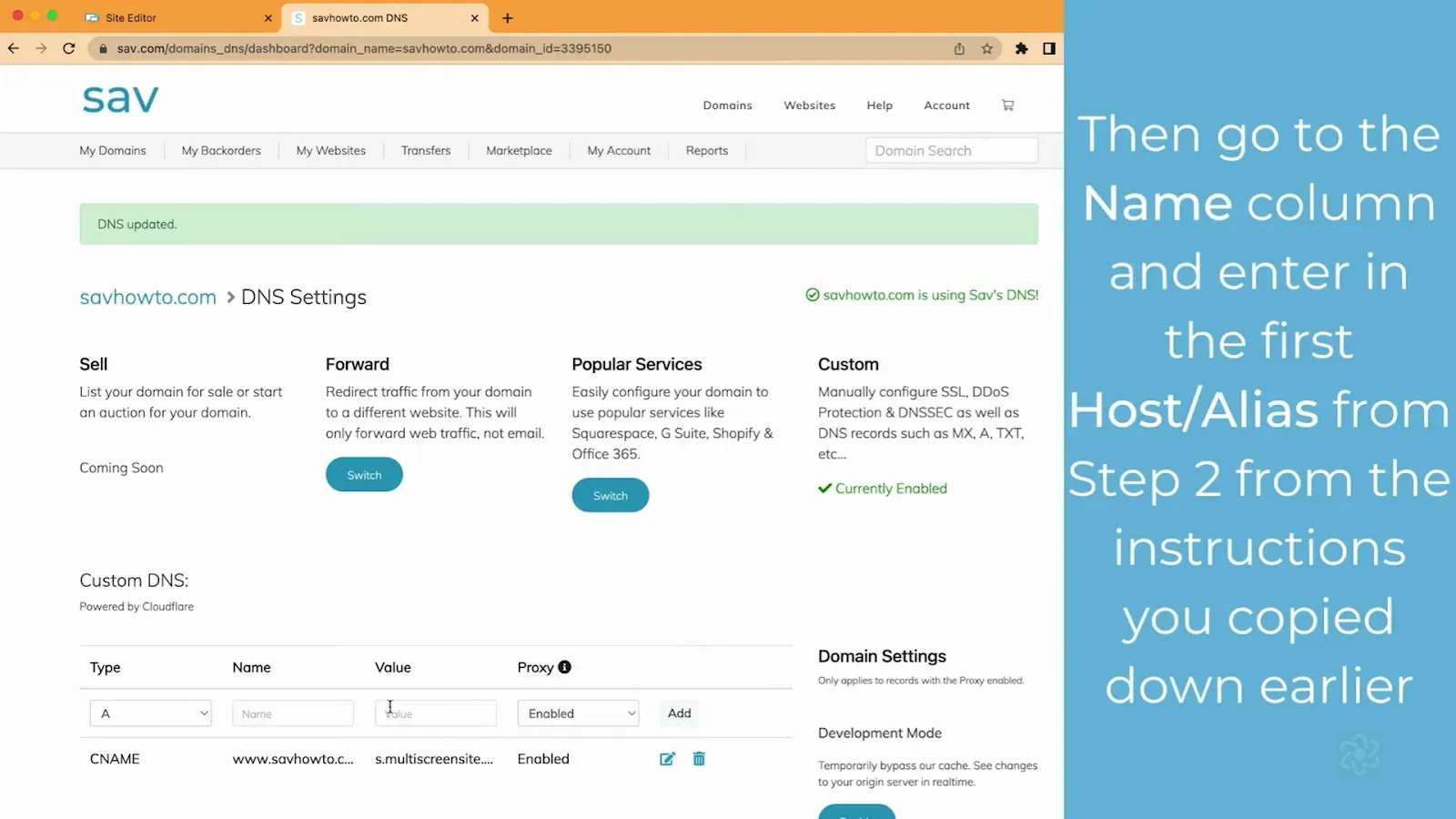Bookmark this page with the star icon
Viewport: 1456px width, 819px height.
[987, 48]
